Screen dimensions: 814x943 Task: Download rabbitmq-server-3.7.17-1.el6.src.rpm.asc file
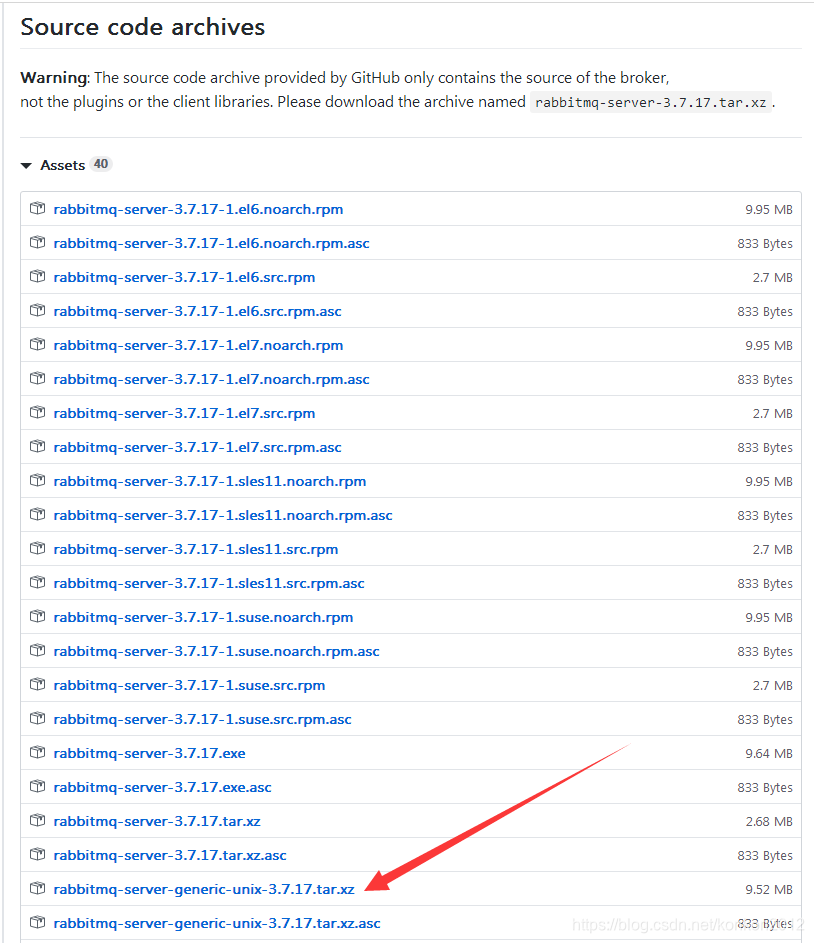pos(197,312)
